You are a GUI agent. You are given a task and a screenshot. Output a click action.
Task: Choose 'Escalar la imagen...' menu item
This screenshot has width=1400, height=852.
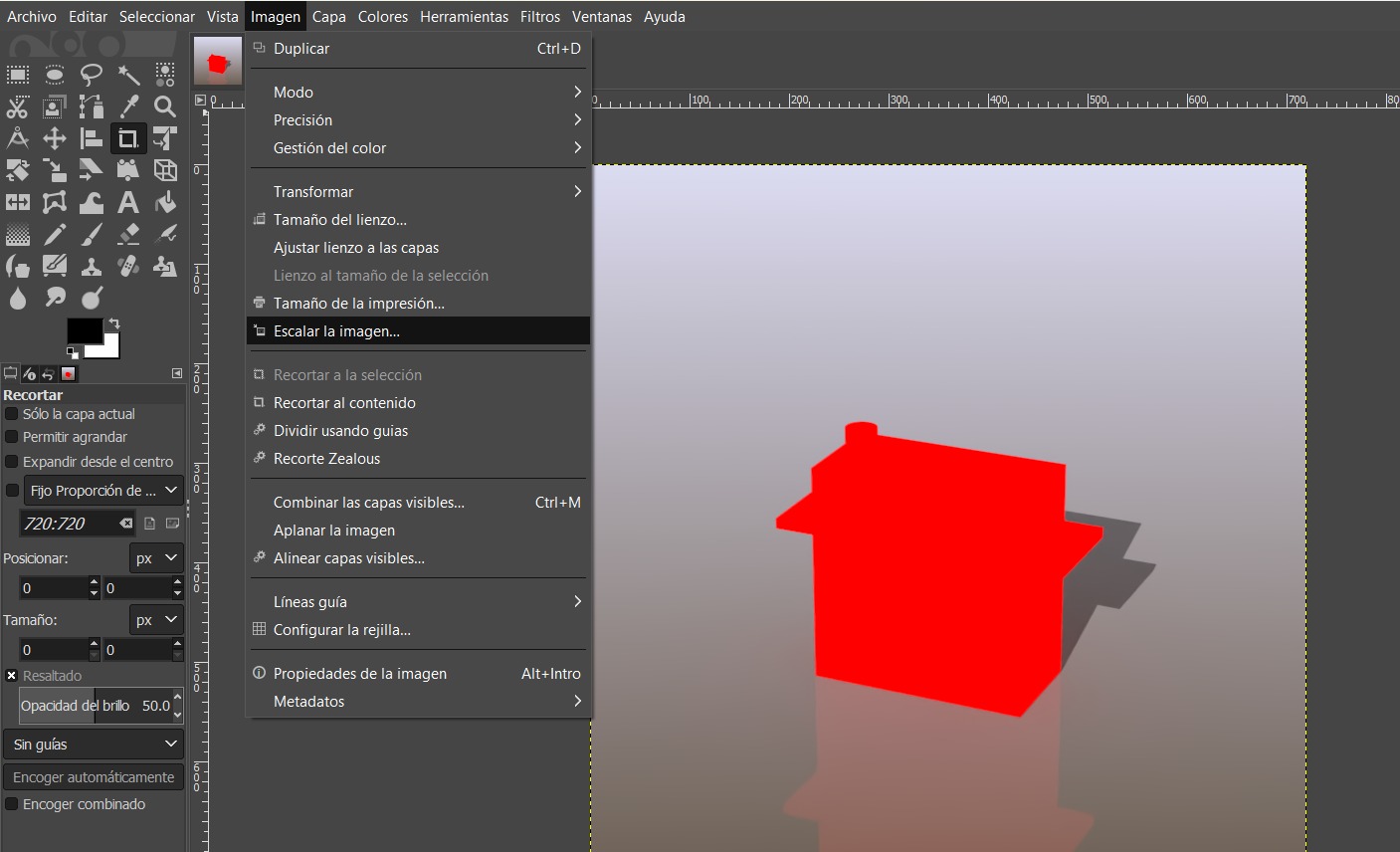[x=418, y=331]
